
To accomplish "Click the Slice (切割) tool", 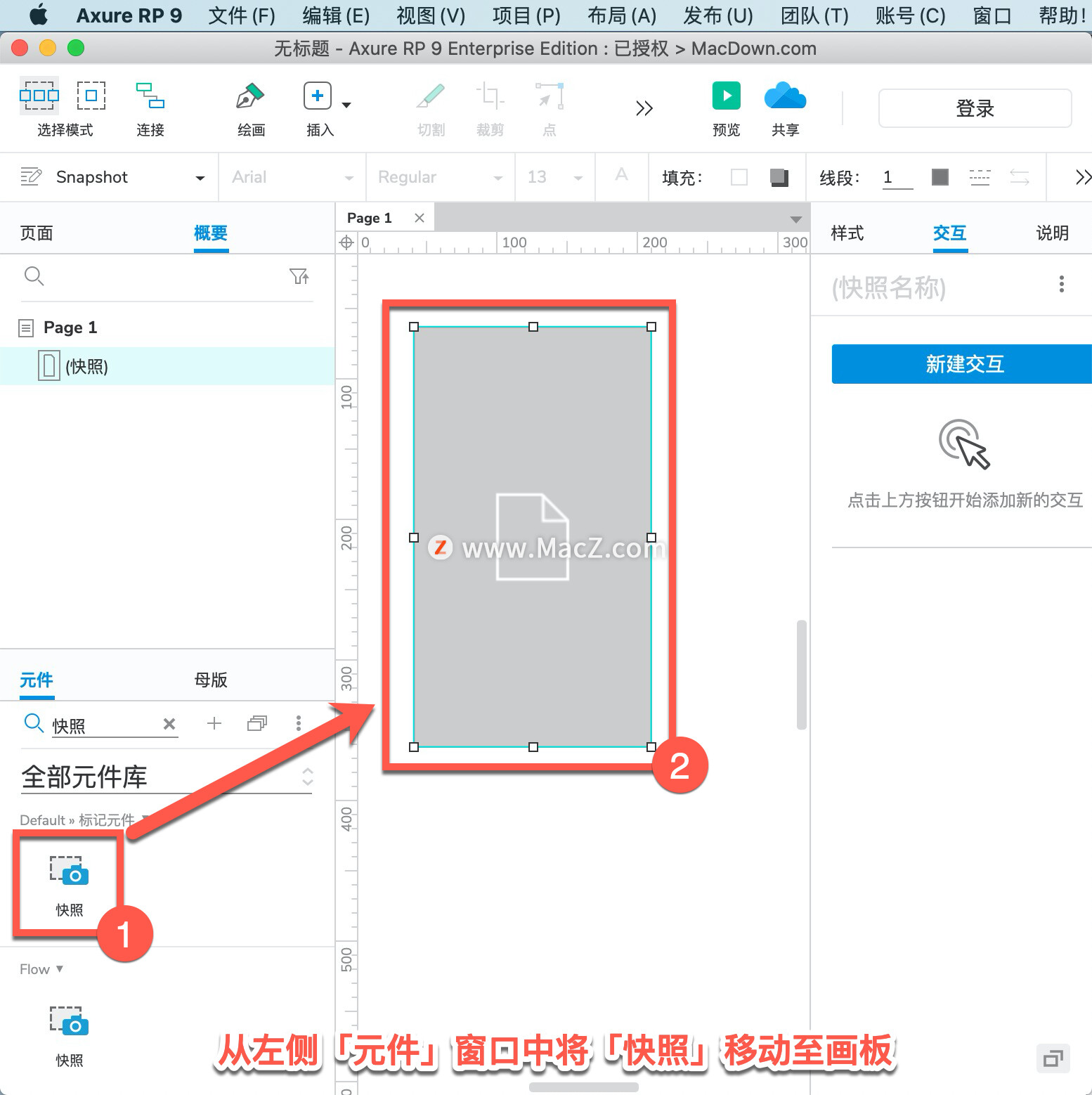I will [431, 96].
